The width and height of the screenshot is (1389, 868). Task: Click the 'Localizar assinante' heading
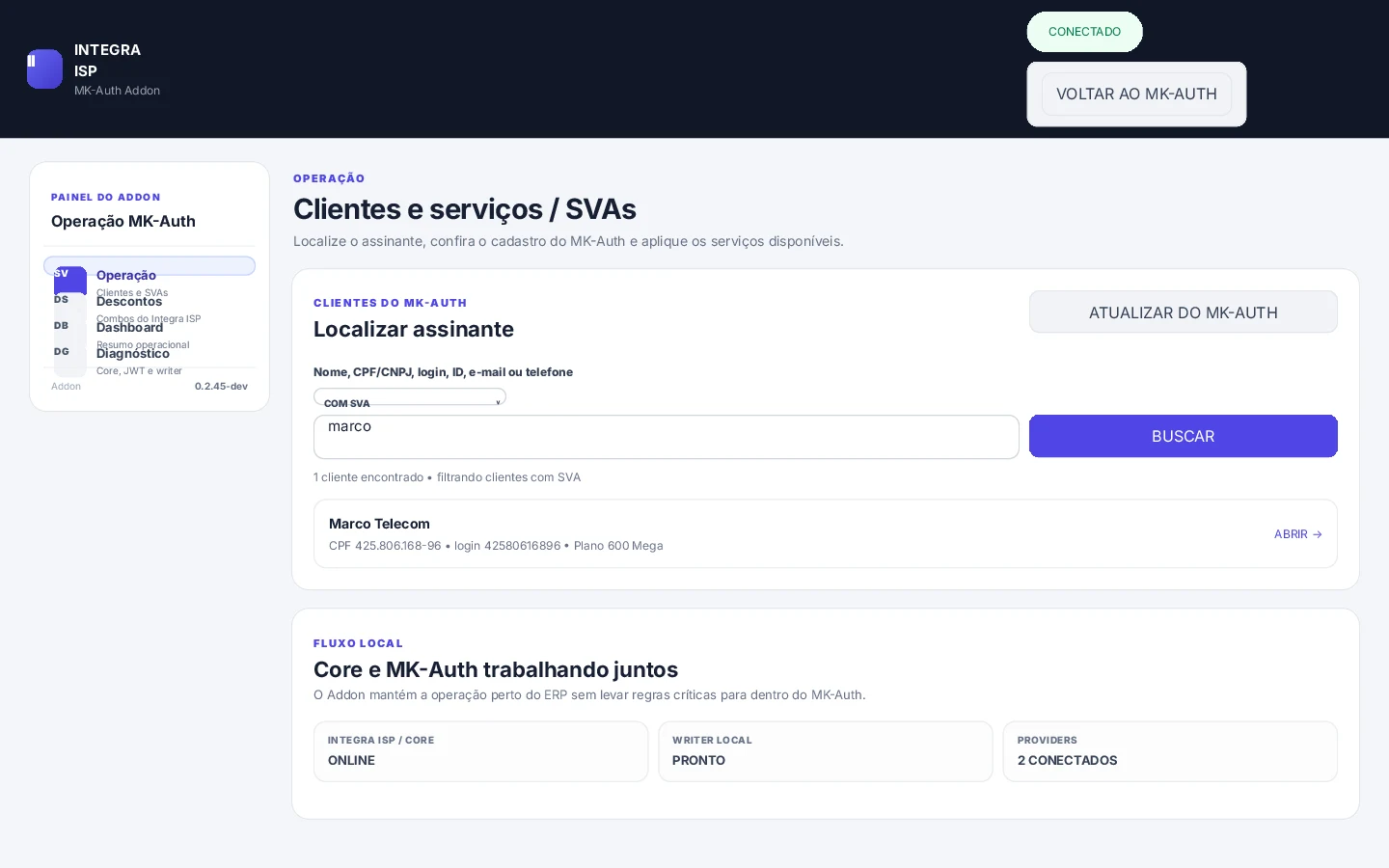[414, 329]
